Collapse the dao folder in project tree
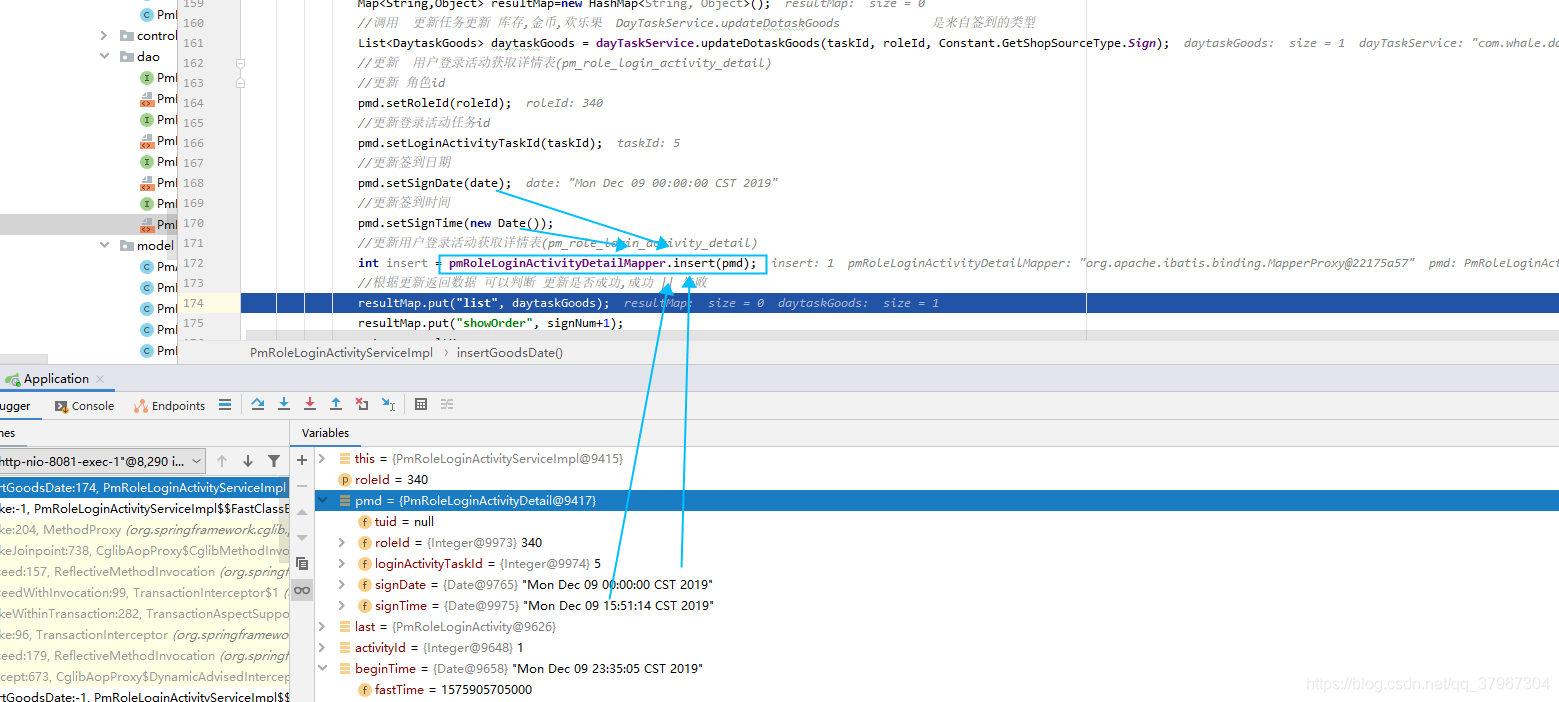 (104, 57)
